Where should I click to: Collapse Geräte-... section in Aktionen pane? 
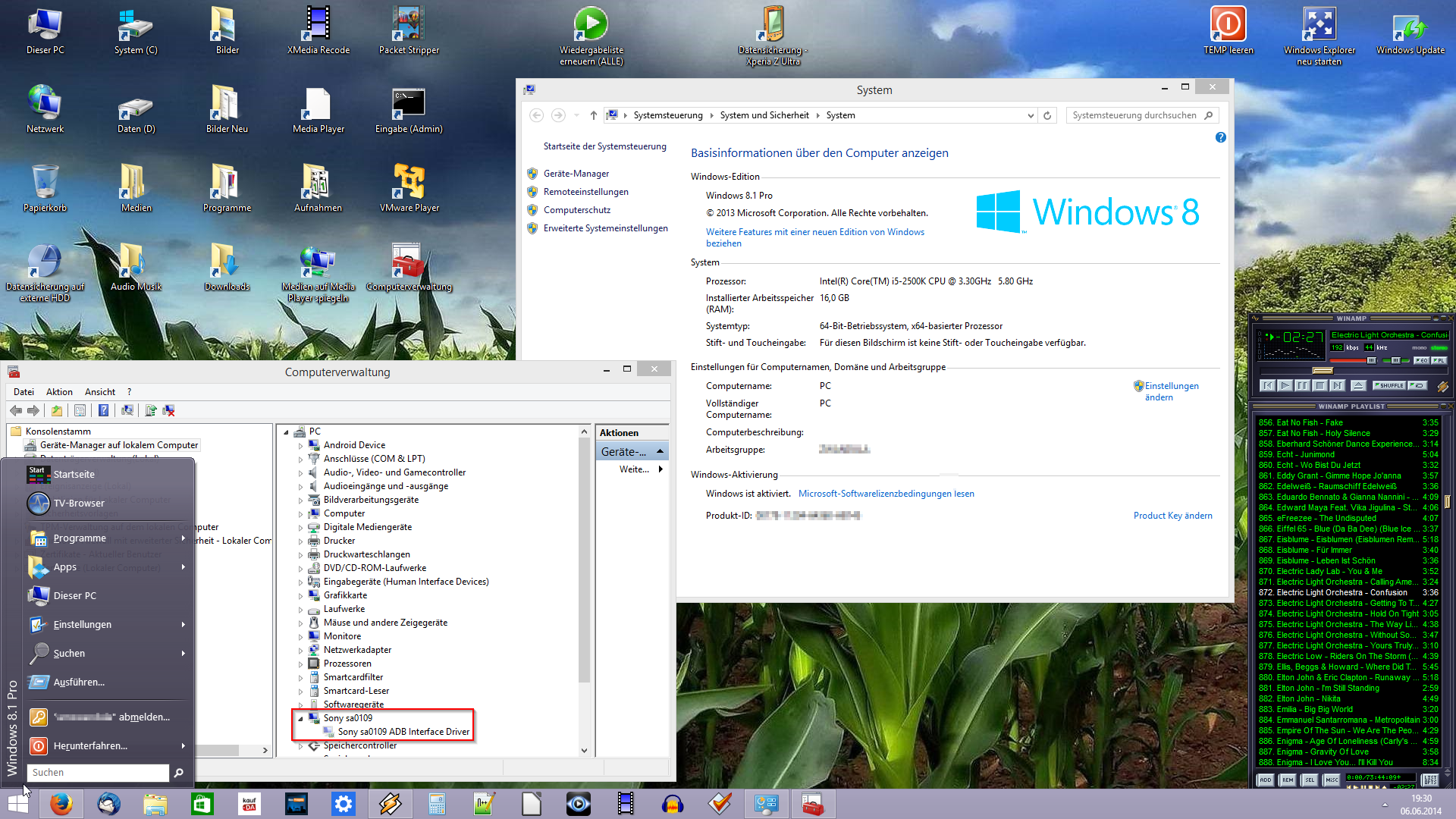click(660, 452)
